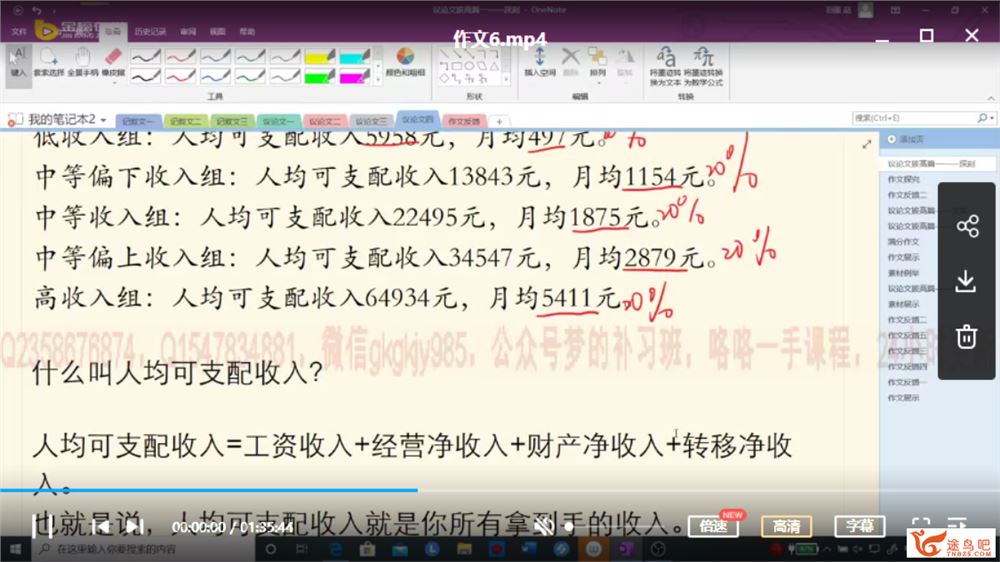Viewport: 1000px width, 562px height.
Task: Open the 满分作文 page in the list
Action: click(904, 242)
